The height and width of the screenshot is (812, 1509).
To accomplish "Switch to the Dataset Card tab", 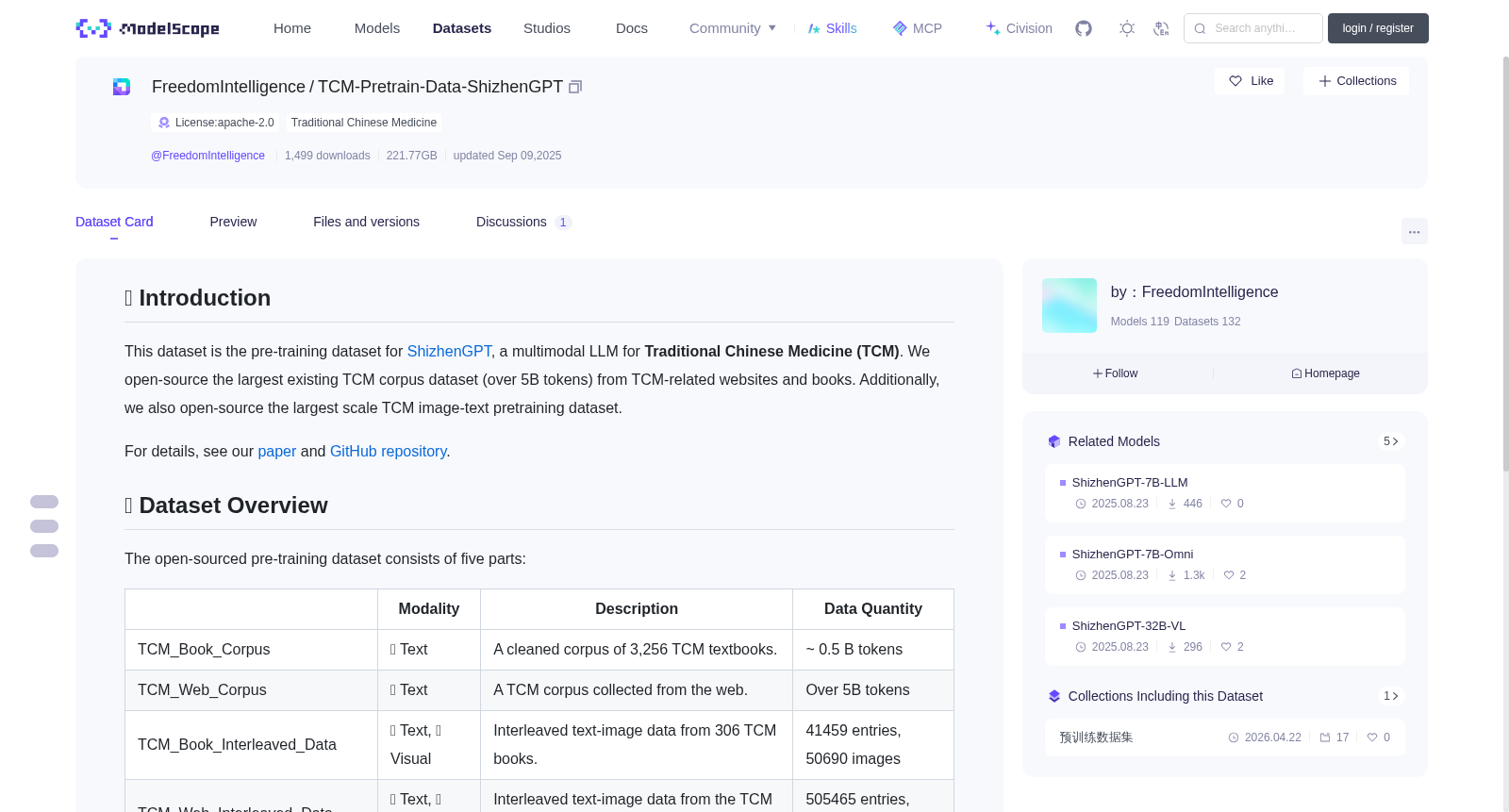I will (x=114, y=222).
